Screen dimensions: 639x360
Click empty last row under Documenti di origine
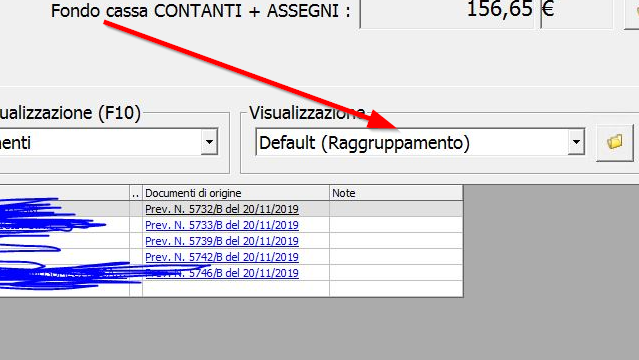(236, 288)
